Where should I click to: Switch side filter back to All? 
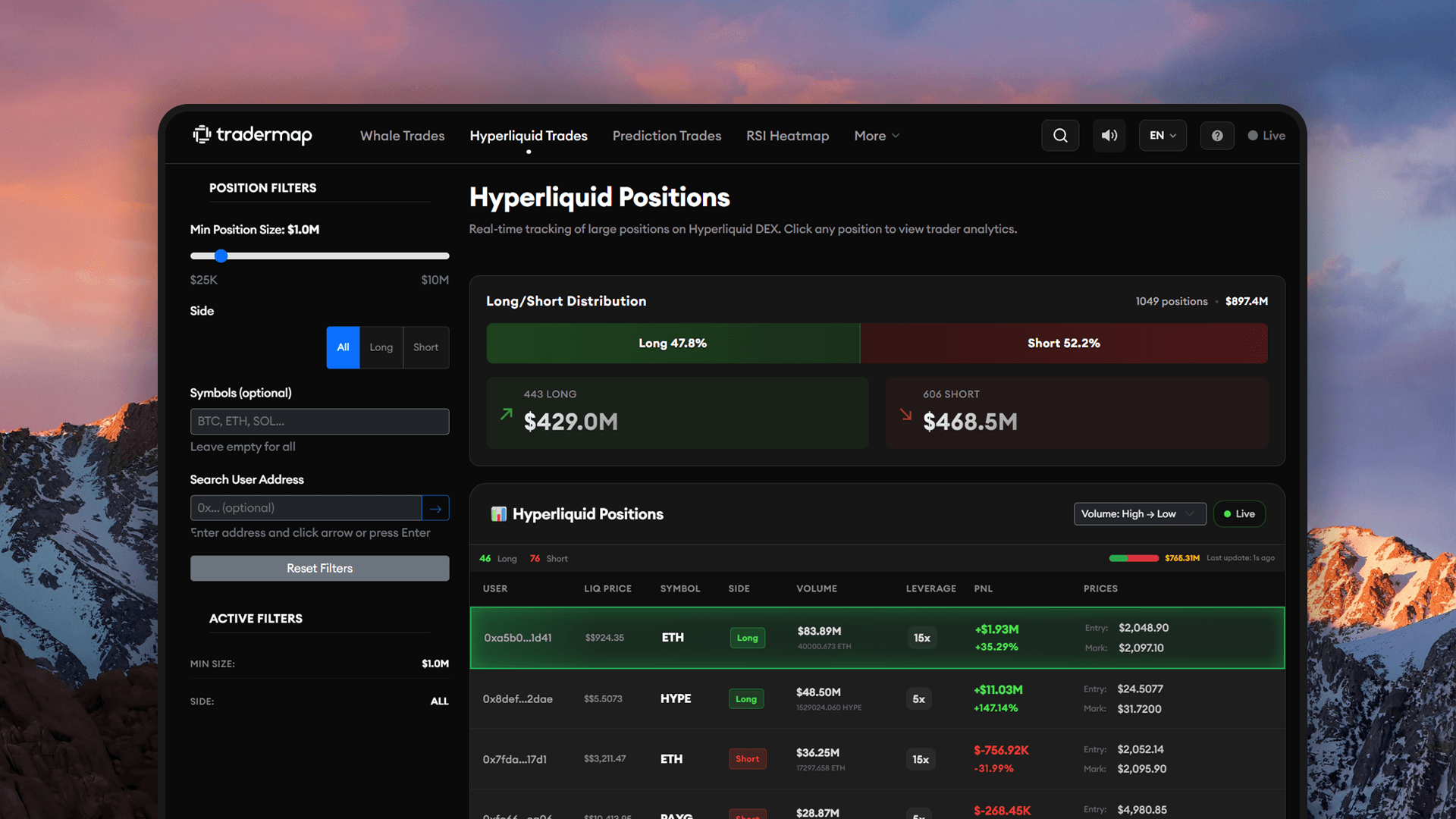point(343,347)
